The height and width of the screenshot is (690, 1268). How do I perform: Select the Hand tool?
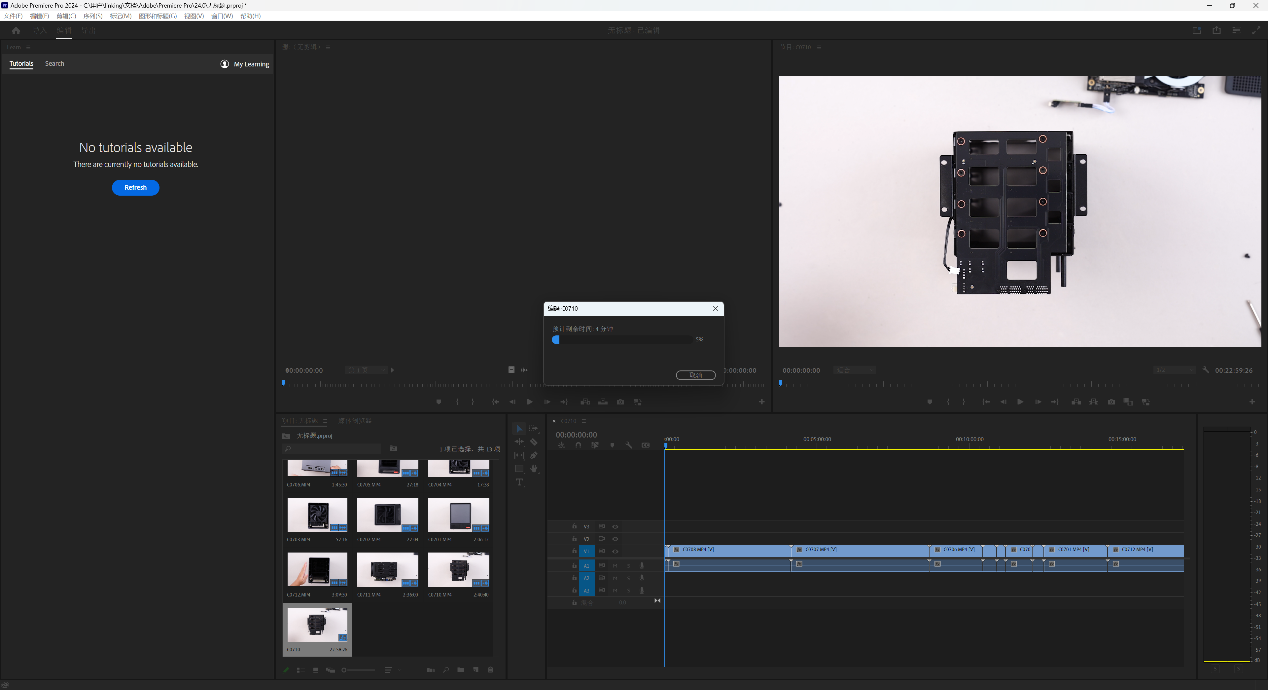[533, 468]
